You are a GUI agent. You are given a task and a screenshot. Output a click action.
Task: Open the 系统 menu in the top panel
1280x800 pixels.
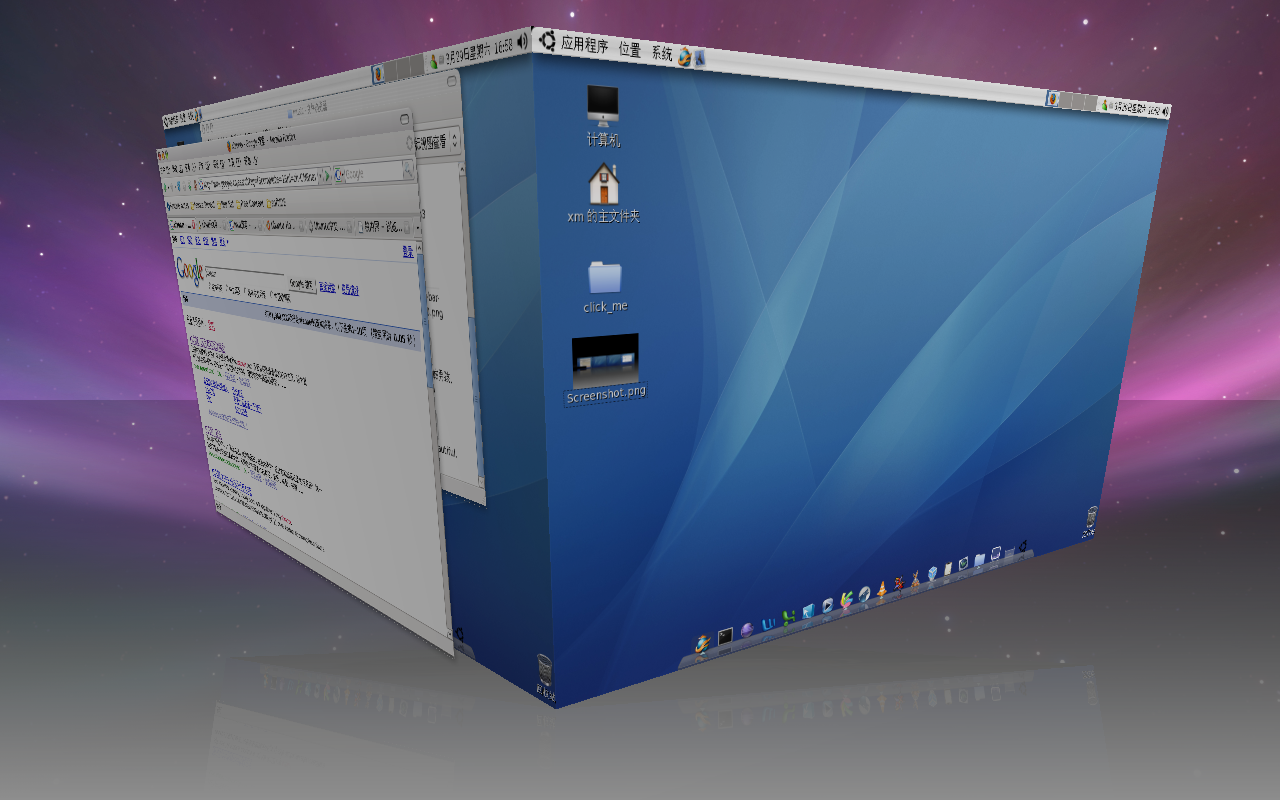662,53
